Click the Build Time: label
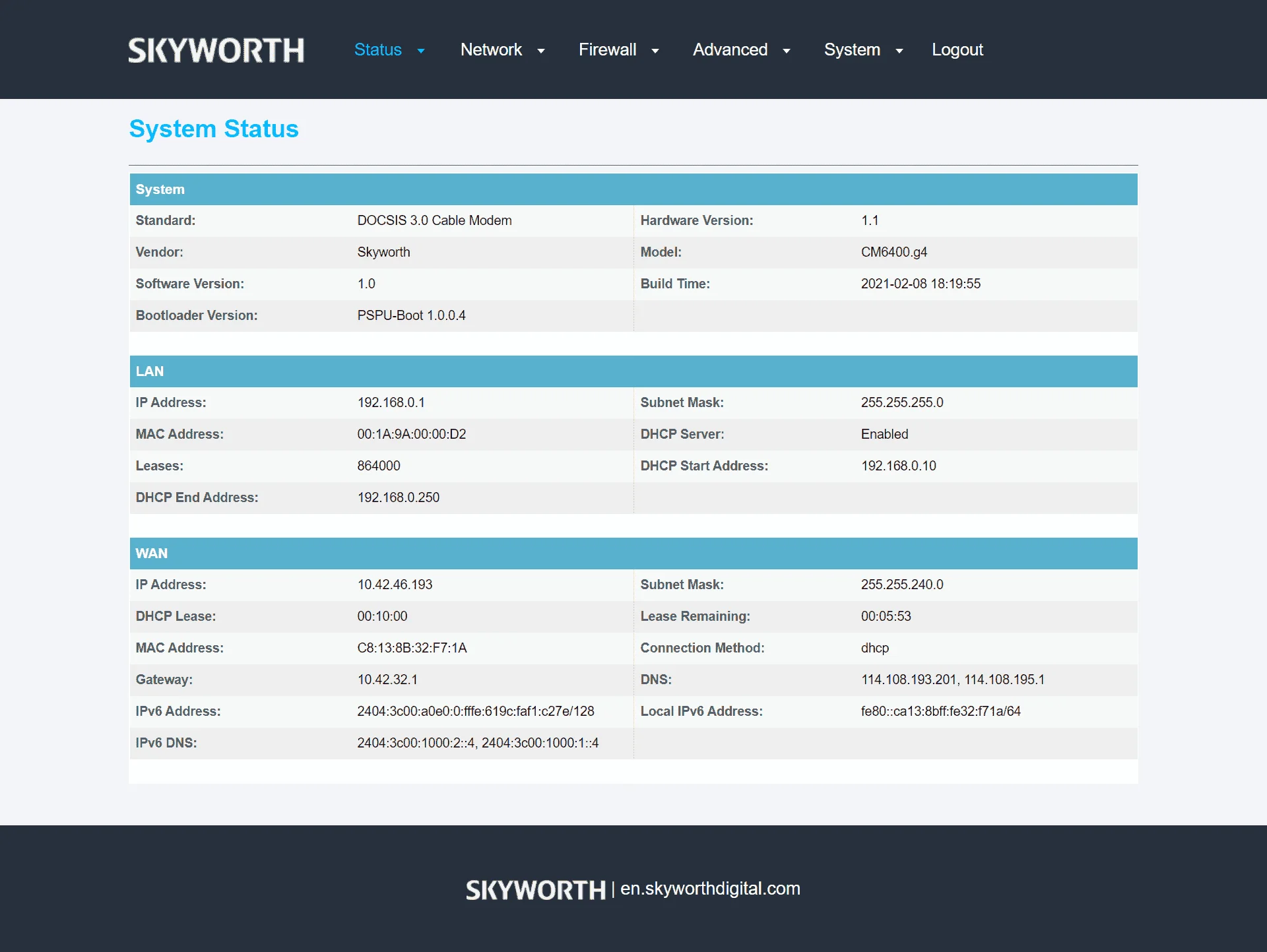 pyautogui.click(x=675, y=284)
